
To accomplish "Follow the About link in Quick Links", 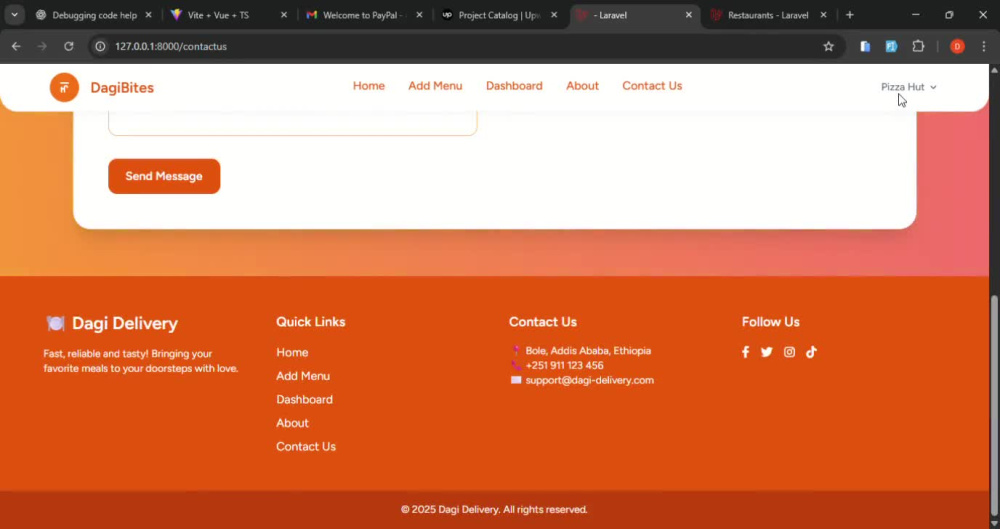I will click(x=292, y=423).
